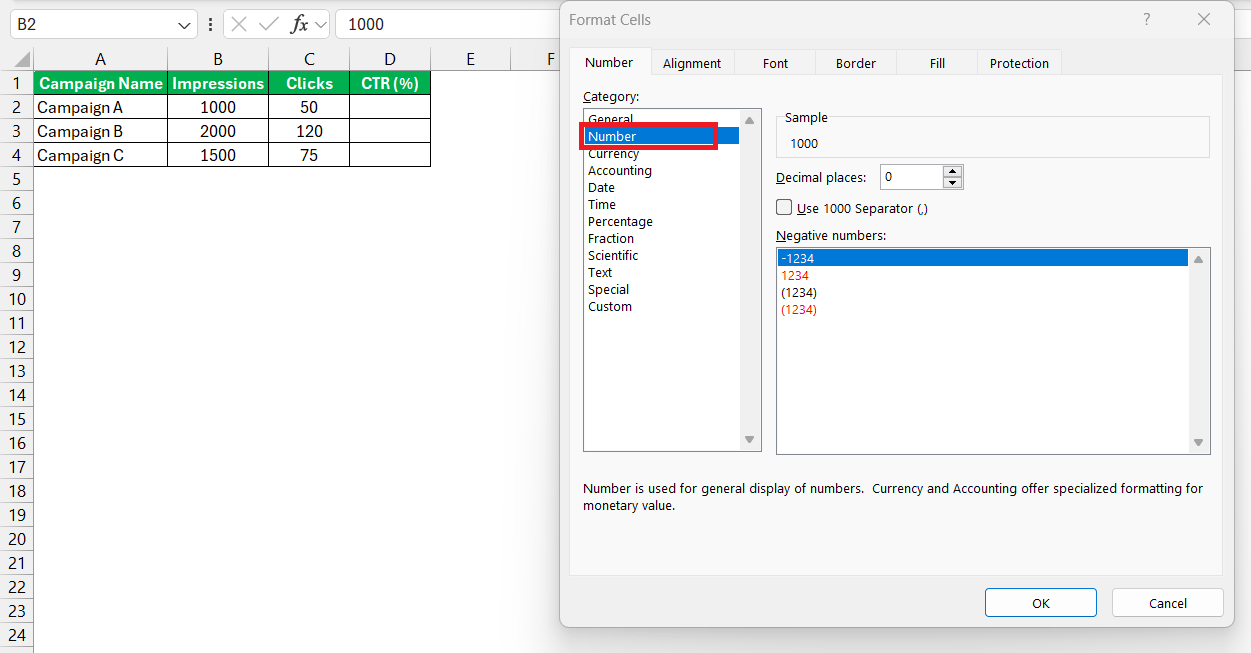Viewport: 1251px width, 653px height.
Task: Confirm entry with formula bar checkmark
Action: pyautogui.click(x=269, y=24)
